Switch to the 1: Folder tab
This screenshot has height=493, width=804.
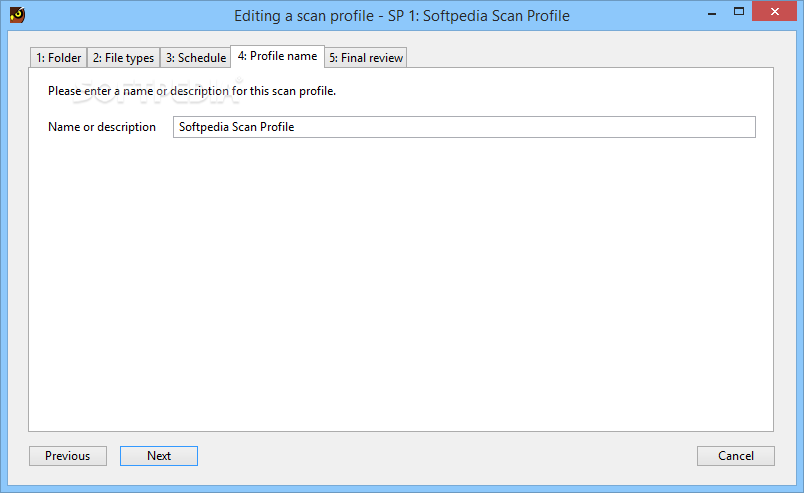[x=58, y=57]
